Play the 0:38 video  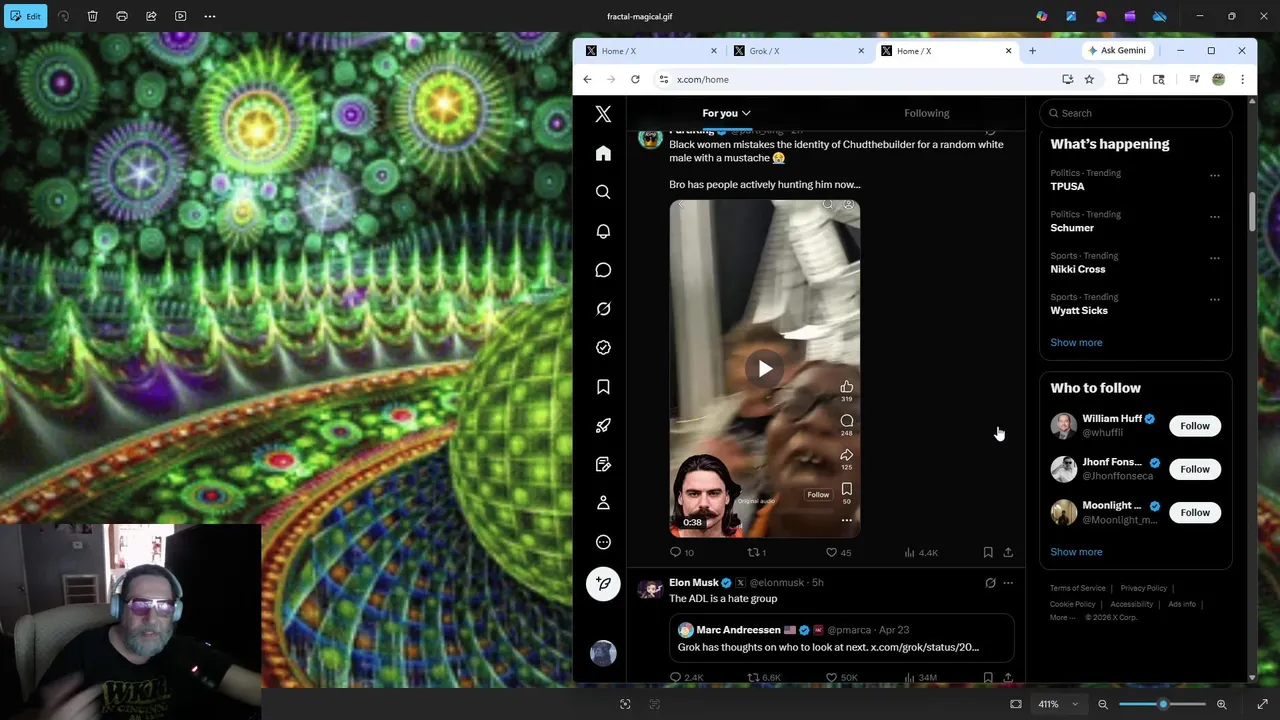pyautogui.click(x=765, y=369)
